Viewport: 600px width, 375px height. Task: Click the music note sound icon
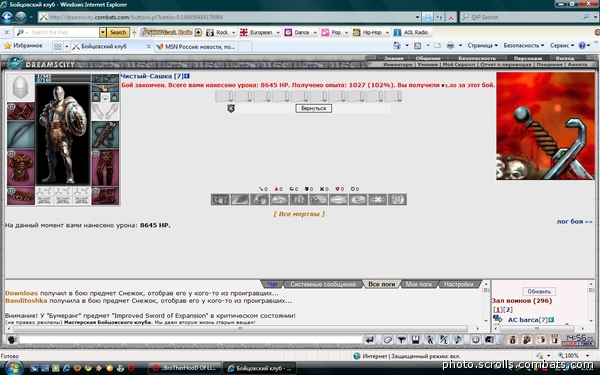click(458, 339)
